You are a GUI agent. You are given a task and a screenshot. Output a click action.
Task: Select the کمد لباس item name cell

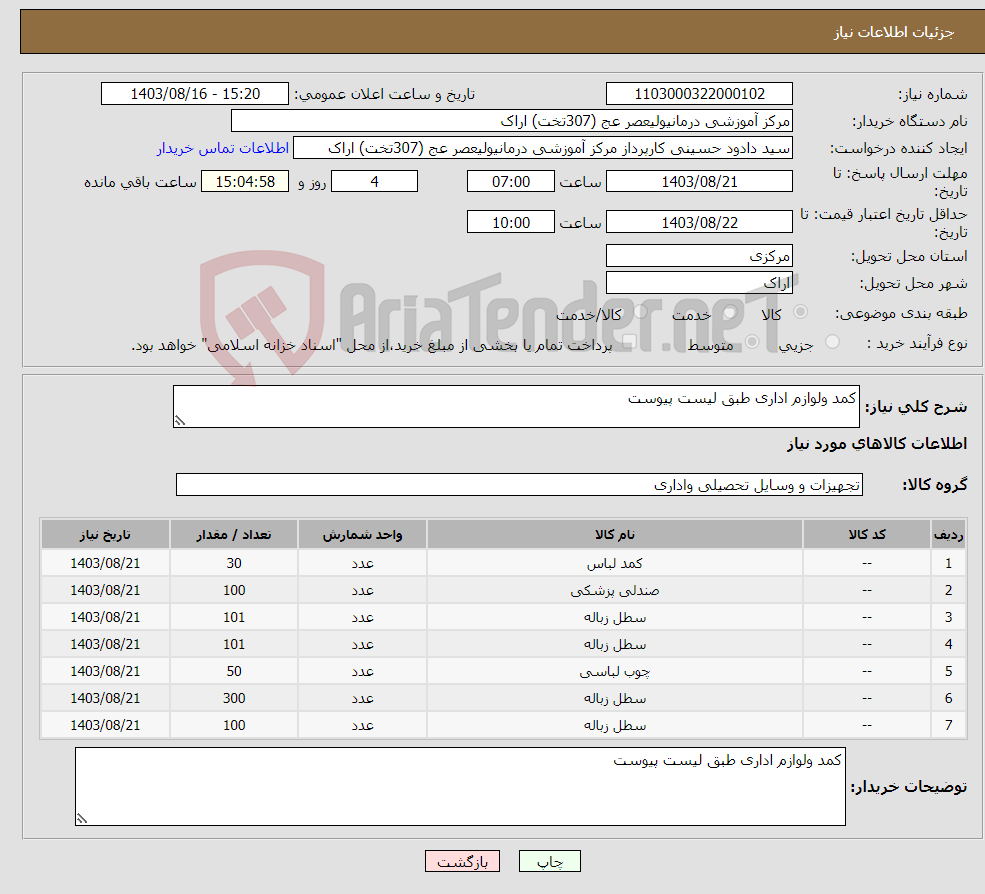tap(615, 564)
